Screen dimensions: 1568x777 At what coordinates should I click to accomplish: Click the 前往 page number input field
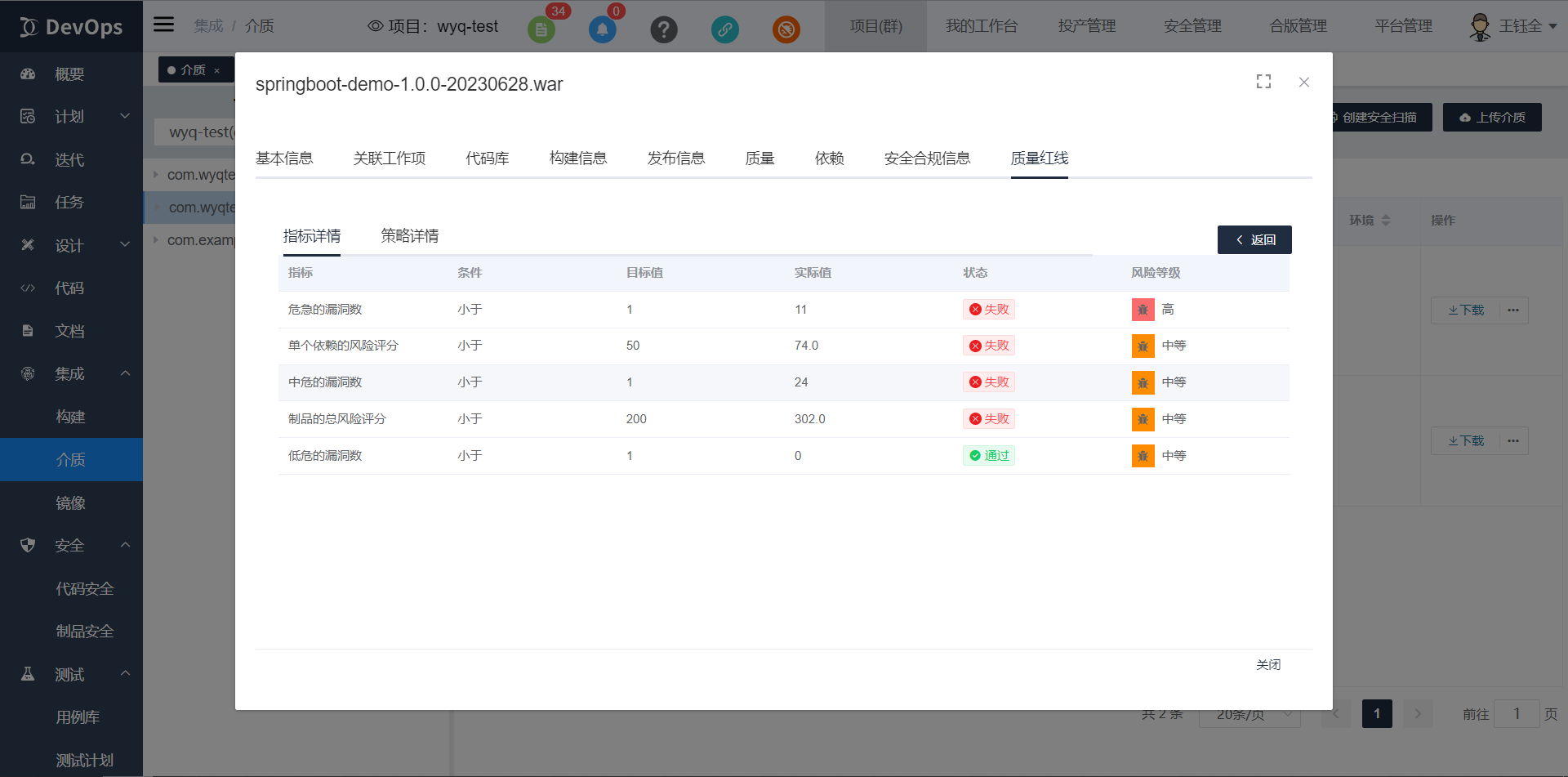(x=1516, y=713)
